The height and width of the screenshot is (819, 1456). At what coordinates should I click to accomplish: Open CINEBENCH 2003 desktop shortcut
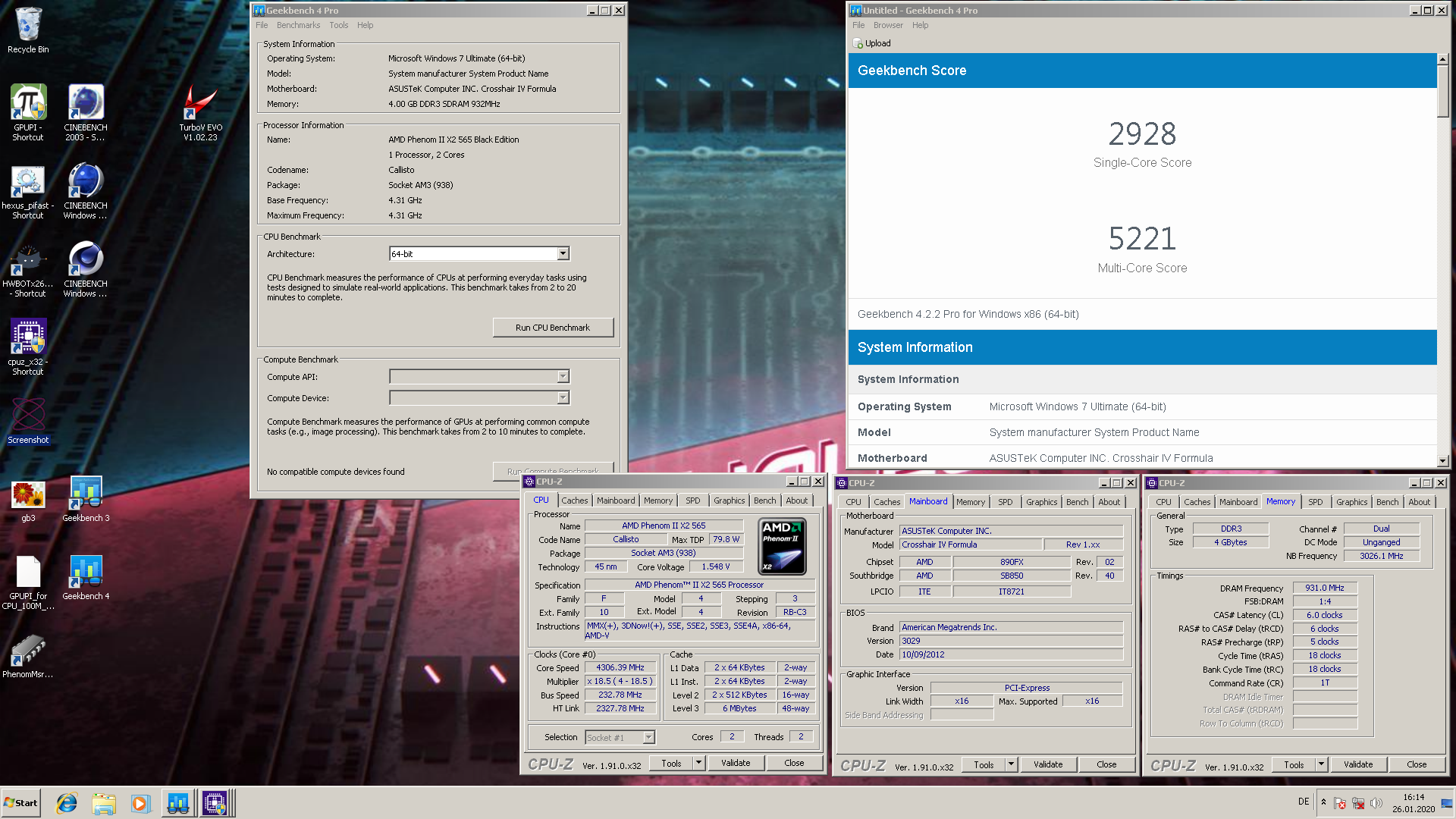86,112
